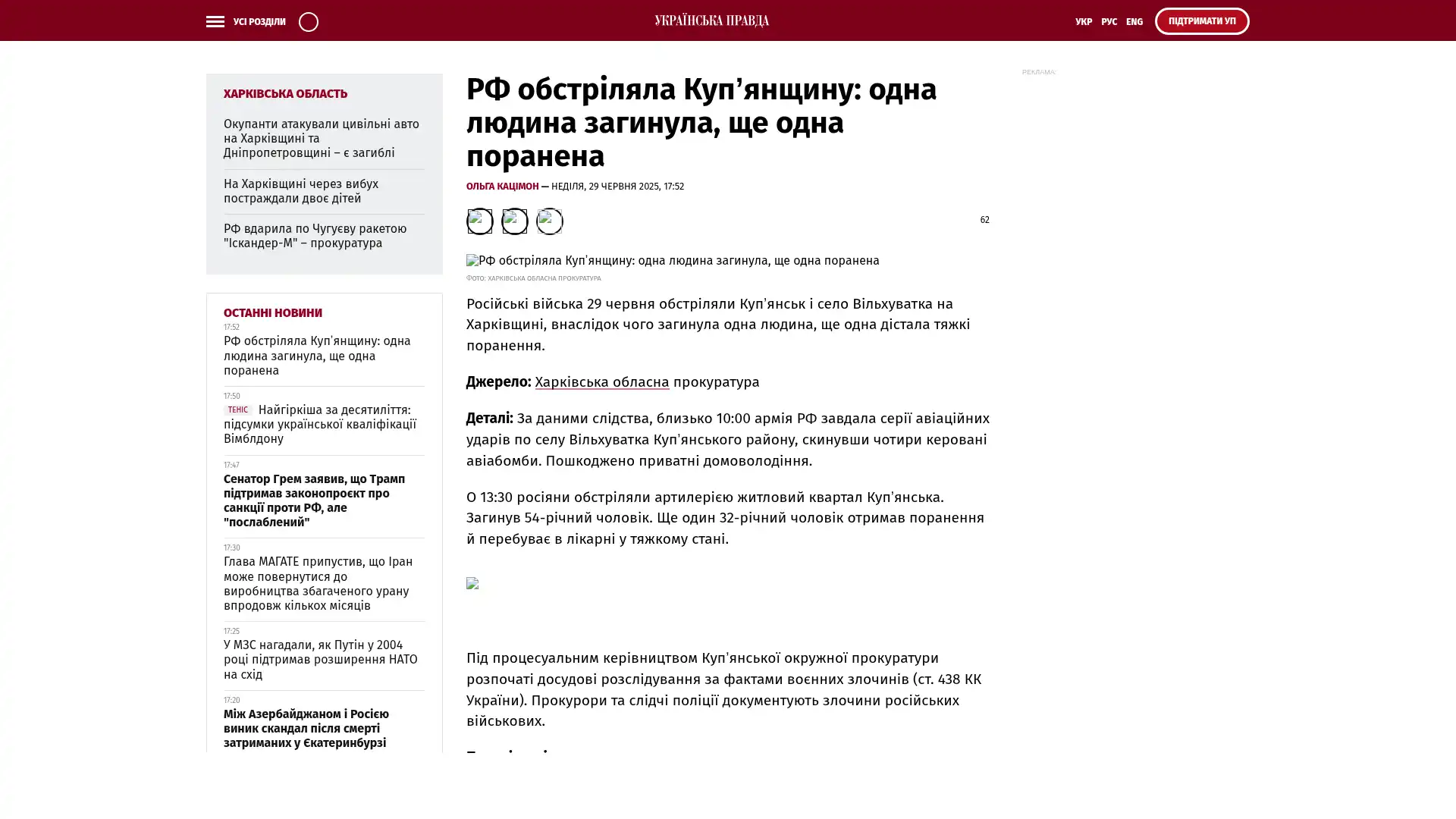
Task: Open the ХАРКІВСЬКА ОБЛАСТЬ topic heading
Action: (285, 93)
